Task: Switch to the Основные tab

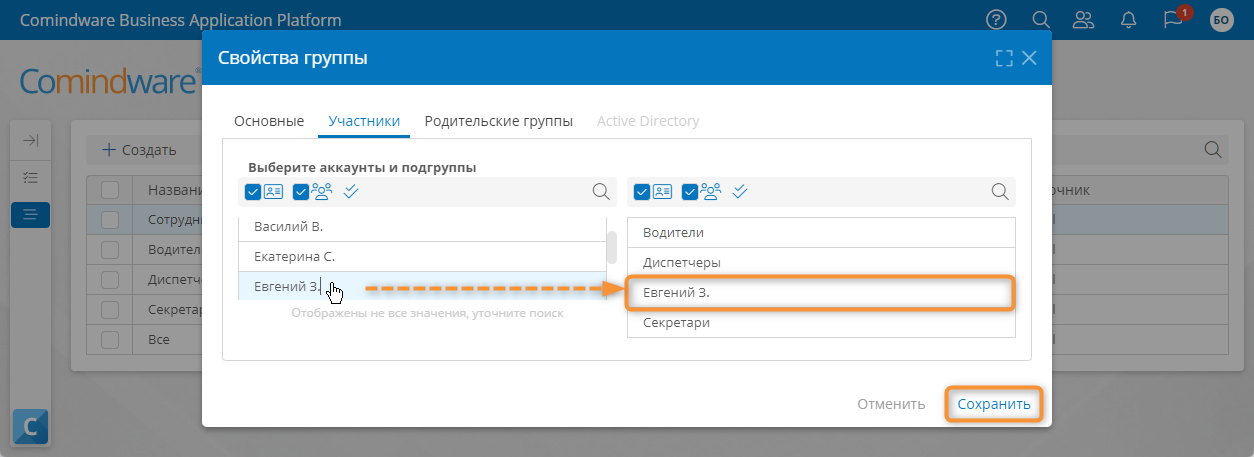Action: coord(269,121)
